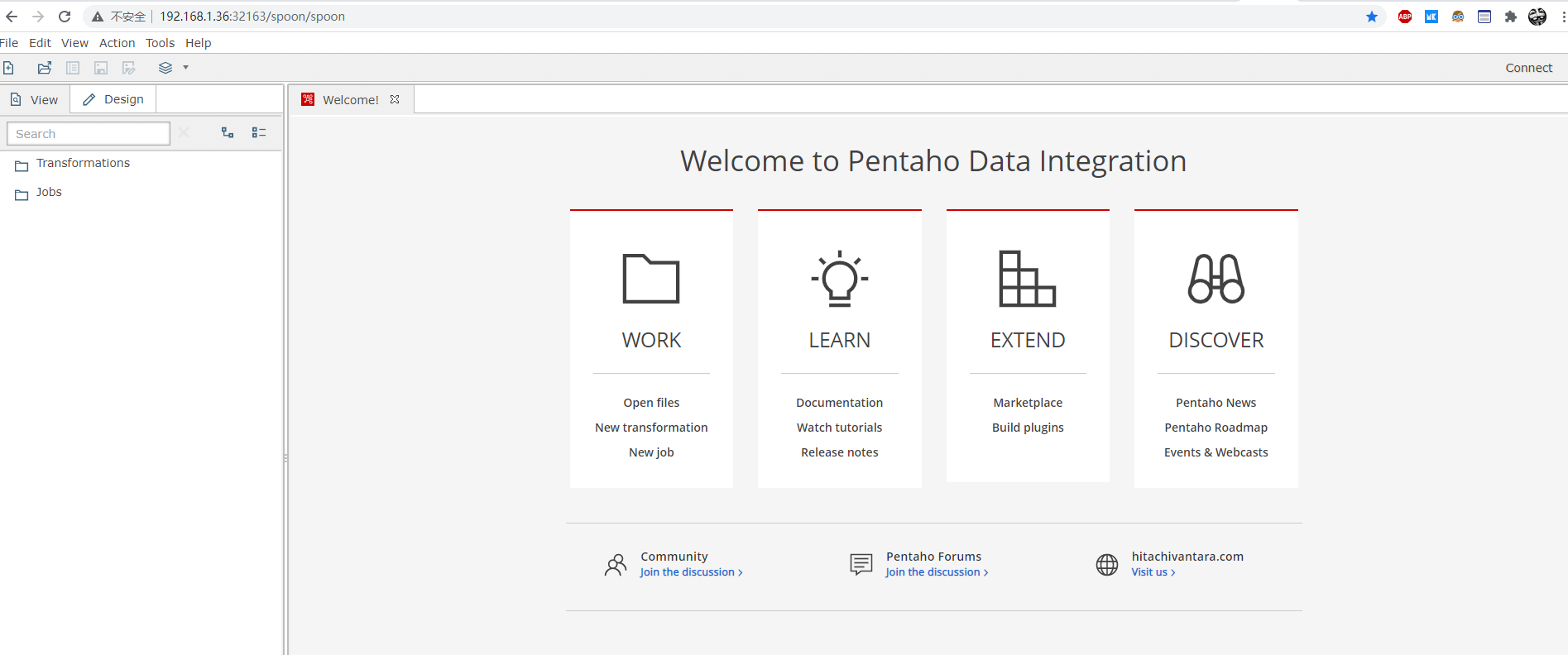Image resolution: width=1568 pixels, height=655 pixels.
Task: Click the Perspectives layers icon
Action: [165, 68]
